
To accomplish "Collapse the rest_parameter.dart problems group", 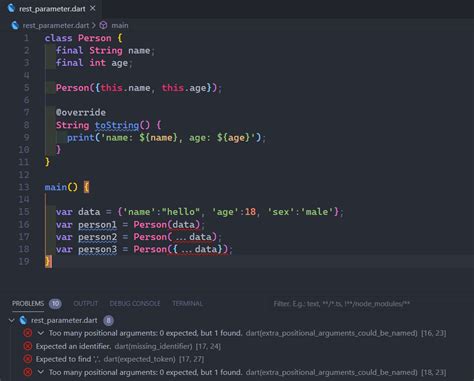I will 12,320.
